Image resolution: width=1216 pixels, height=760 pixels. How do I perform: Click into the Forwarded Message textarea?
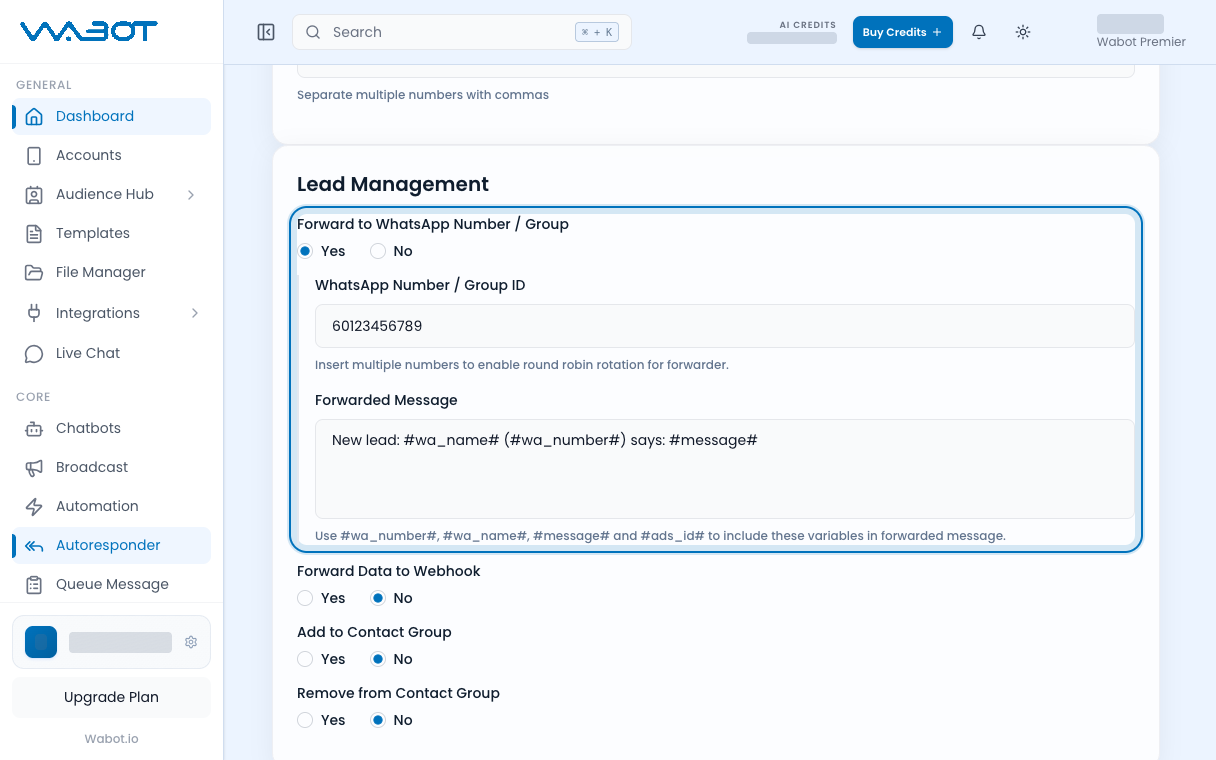click(724, 468)
